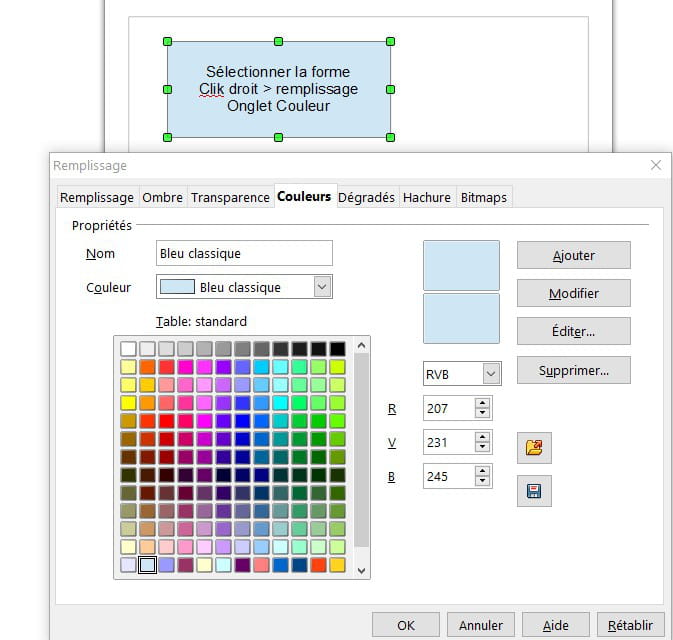Pick the pure black swatch ending the grey row
The height and width of the screenshot is (640, 673).
click(x=337, y=349)
